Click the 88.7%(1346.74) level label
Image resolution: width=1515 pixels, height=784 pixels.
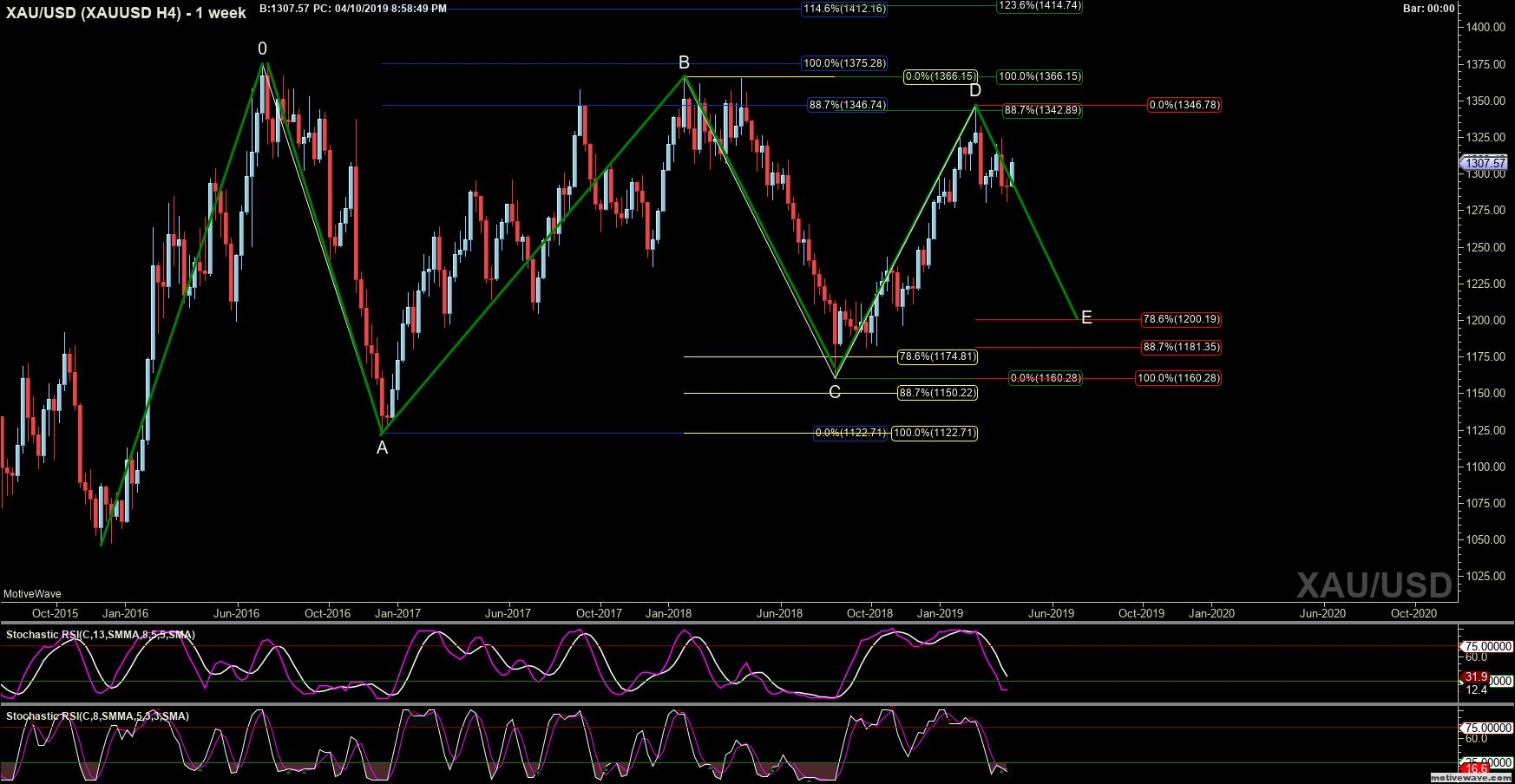click(x=847, y=105)
